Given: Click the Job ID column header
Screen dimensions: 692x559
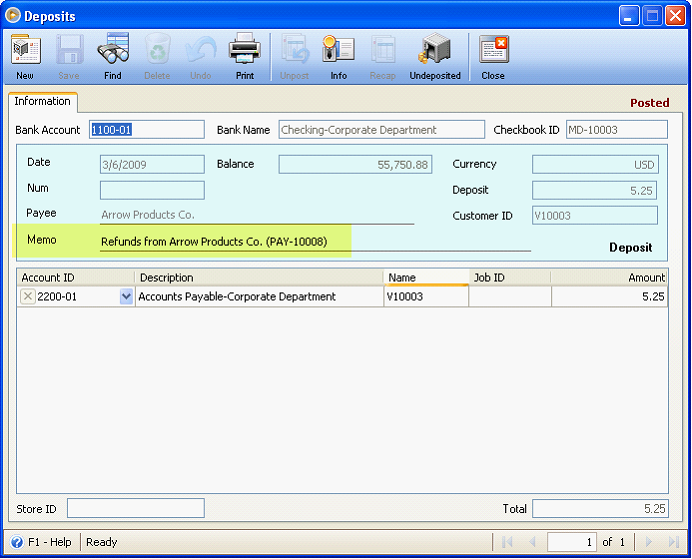Looking at the screenshot, I should click(510, 278).
